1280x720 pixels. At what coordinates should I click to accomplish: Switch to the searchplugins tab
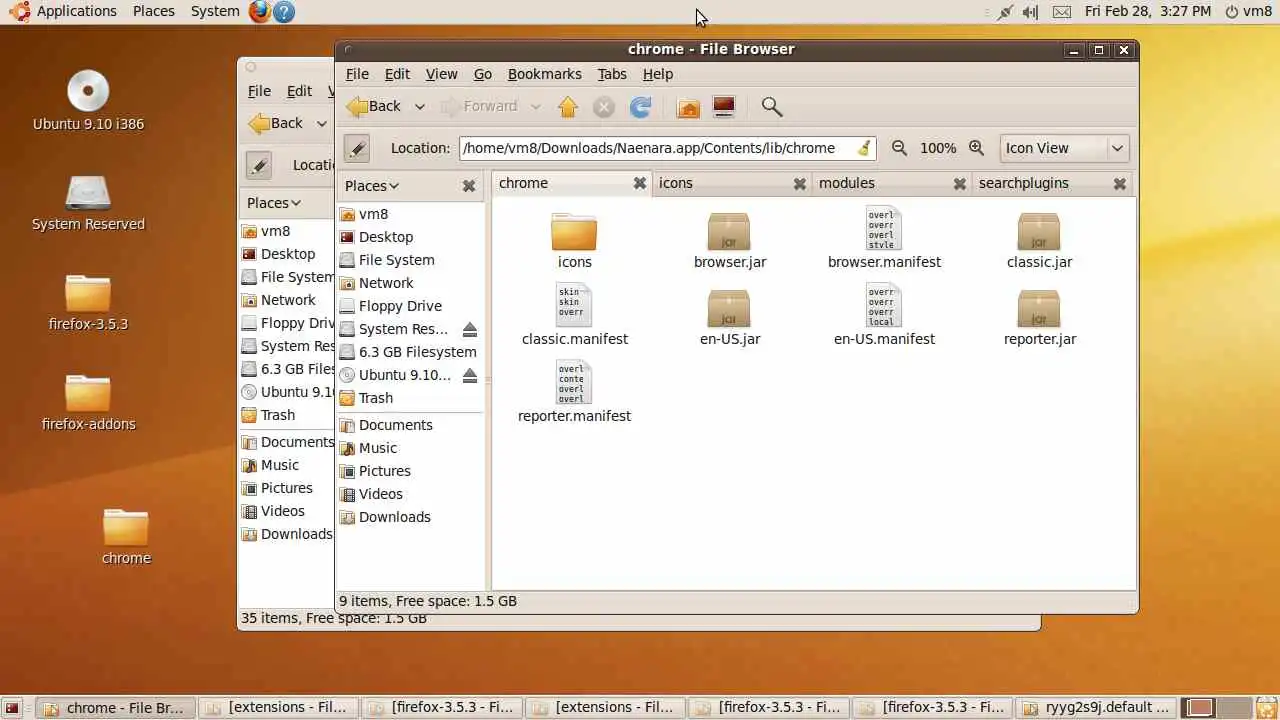(x=1052, y=184)
